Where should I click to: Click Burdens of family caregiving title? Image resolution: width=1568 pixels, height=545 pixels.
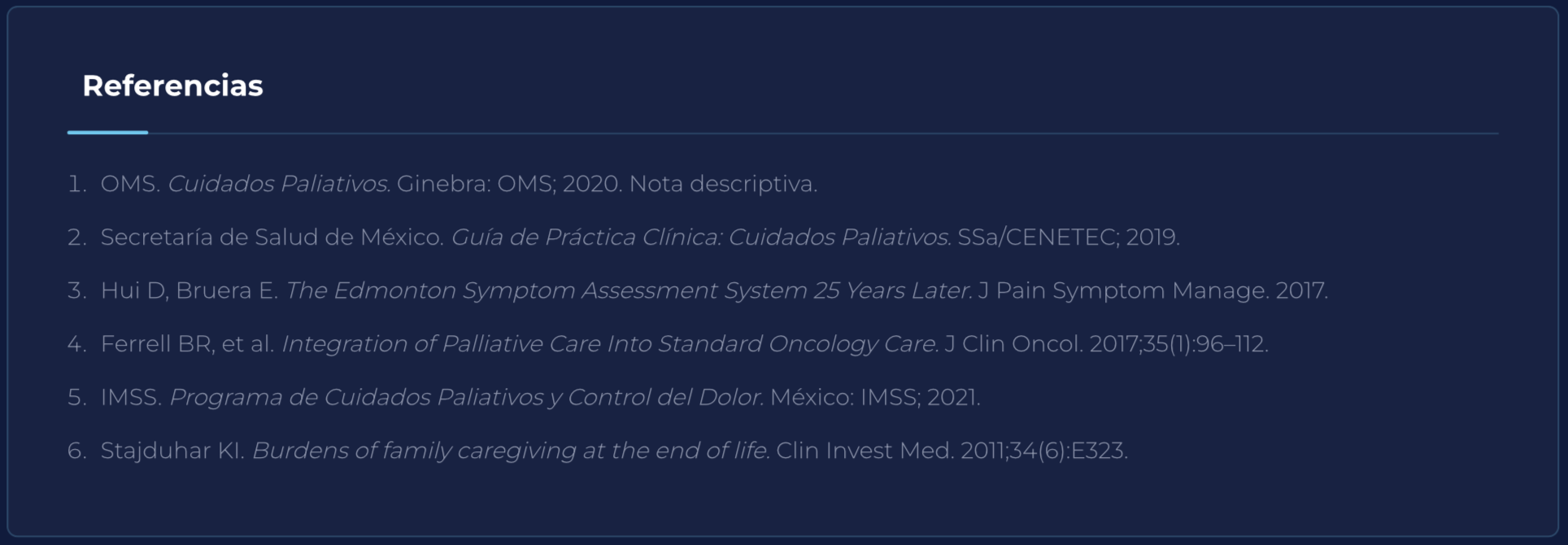click(x=511, y=451)
